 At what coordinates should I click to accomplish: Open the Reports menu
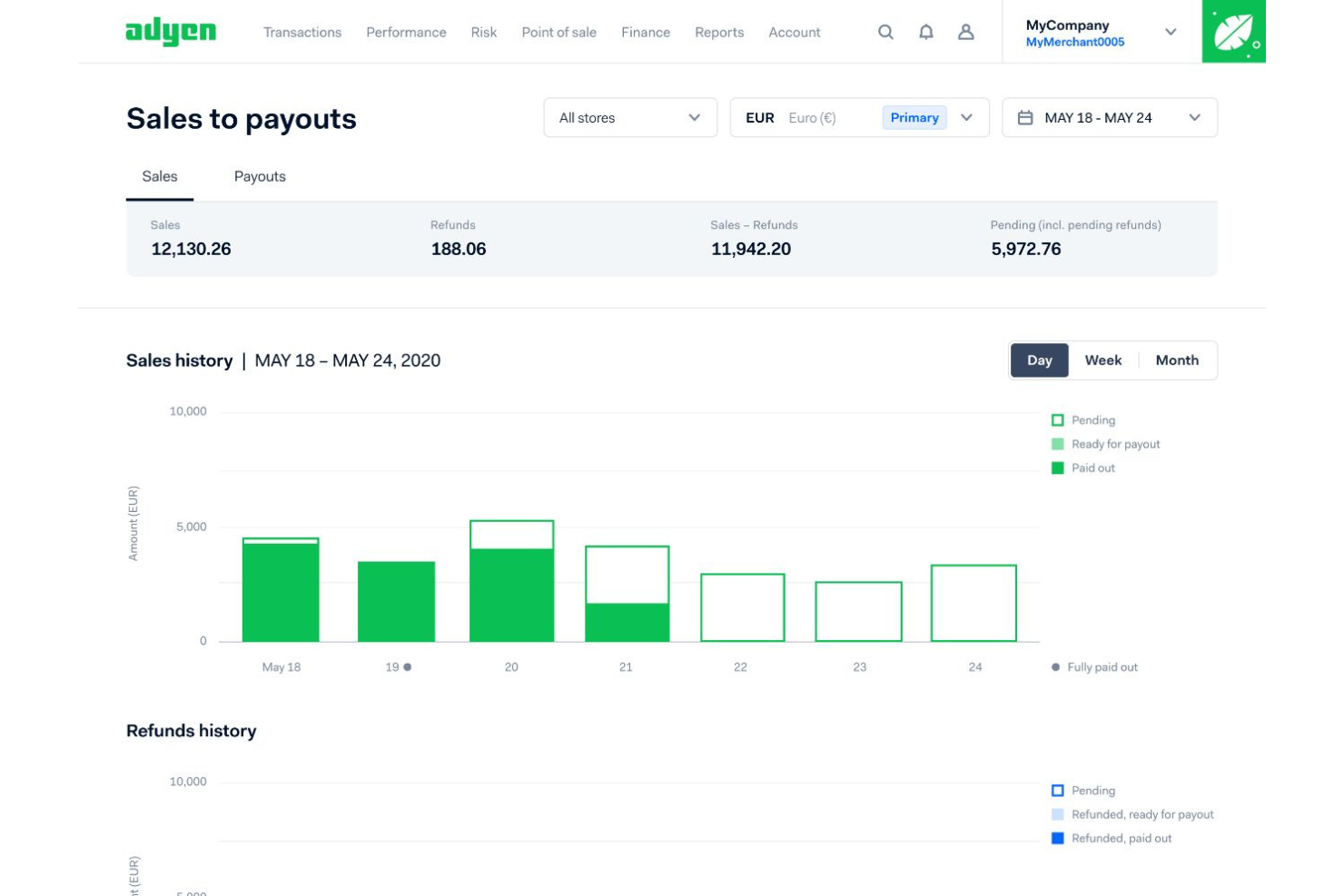tap(719, 32)
